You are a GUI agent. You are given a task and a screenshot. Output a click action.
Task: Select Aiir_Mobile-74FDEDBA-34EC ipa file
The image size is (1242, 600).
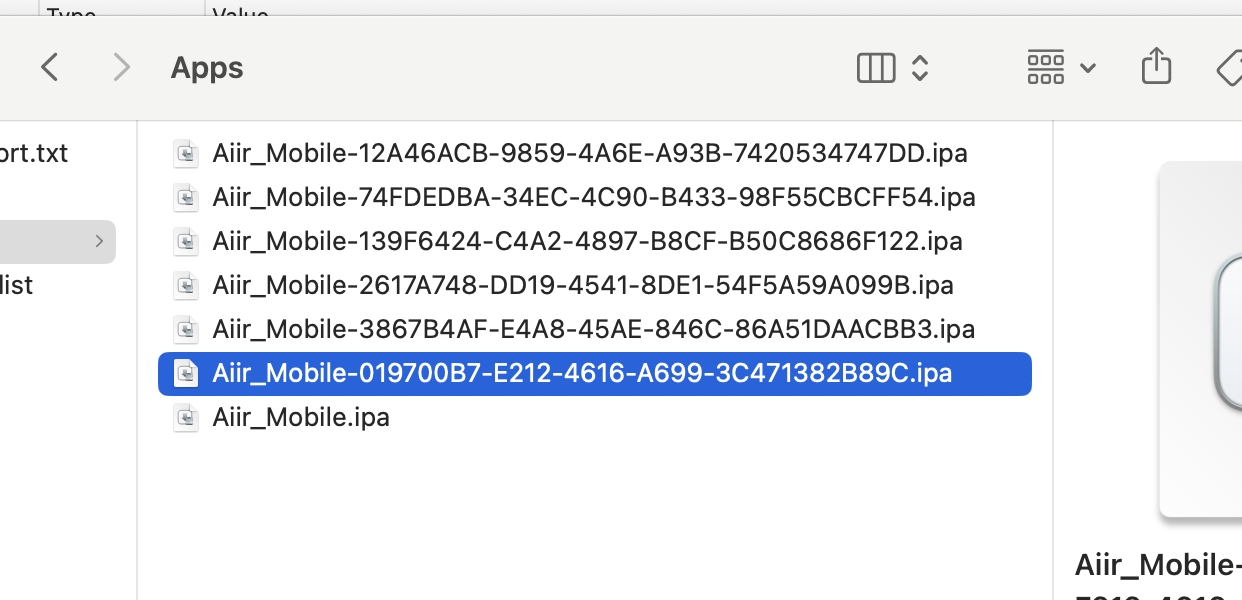point(593,197)
